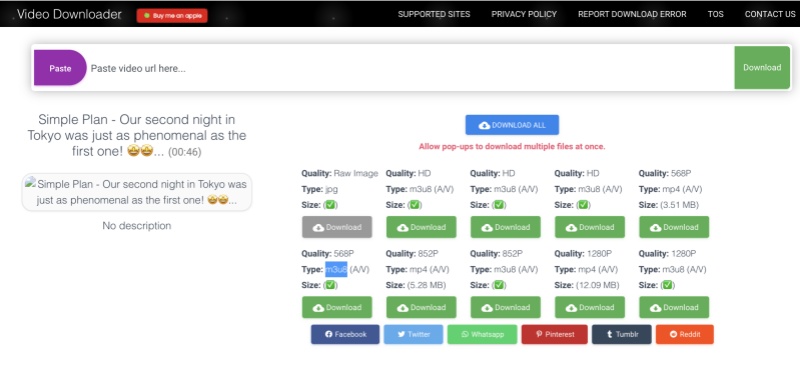Click the 'Allow pop-ups to download multiple files' notice
The width and height of the screenshot is (800, 369).
[512, 146]
